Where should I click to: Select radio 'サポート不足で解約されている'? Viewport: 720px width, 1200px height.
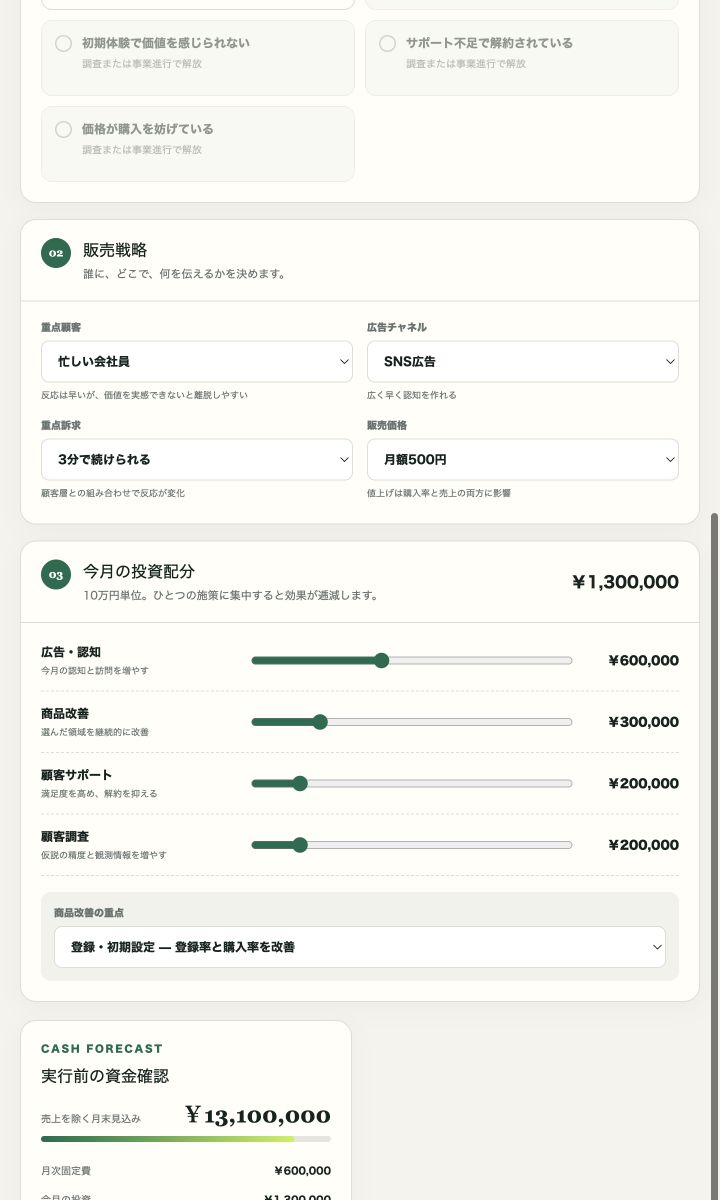click(387, 43)
